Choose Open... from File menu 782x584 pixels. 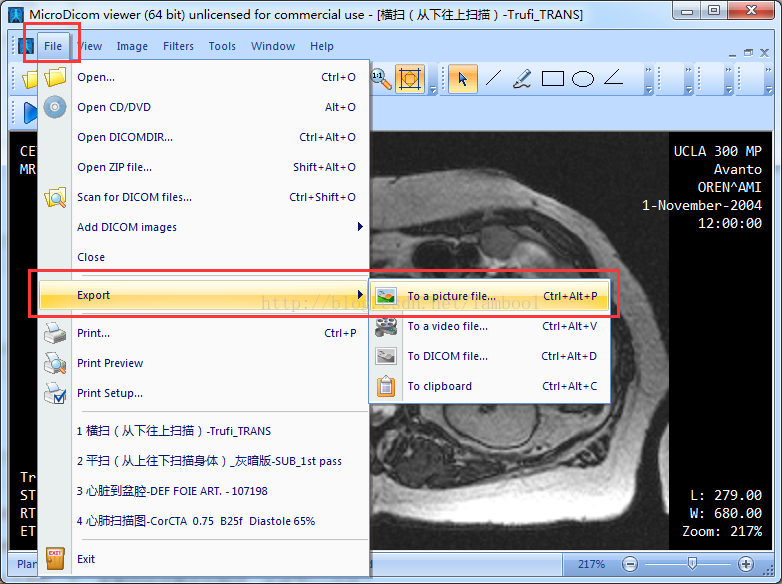click(204, 77)
